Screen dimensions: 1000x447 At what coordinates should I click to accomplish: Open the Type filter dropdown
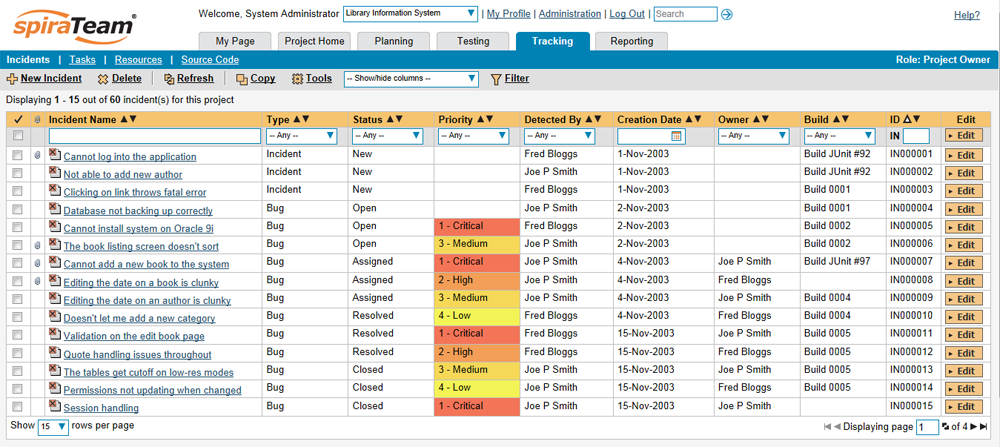click(302, 136)
